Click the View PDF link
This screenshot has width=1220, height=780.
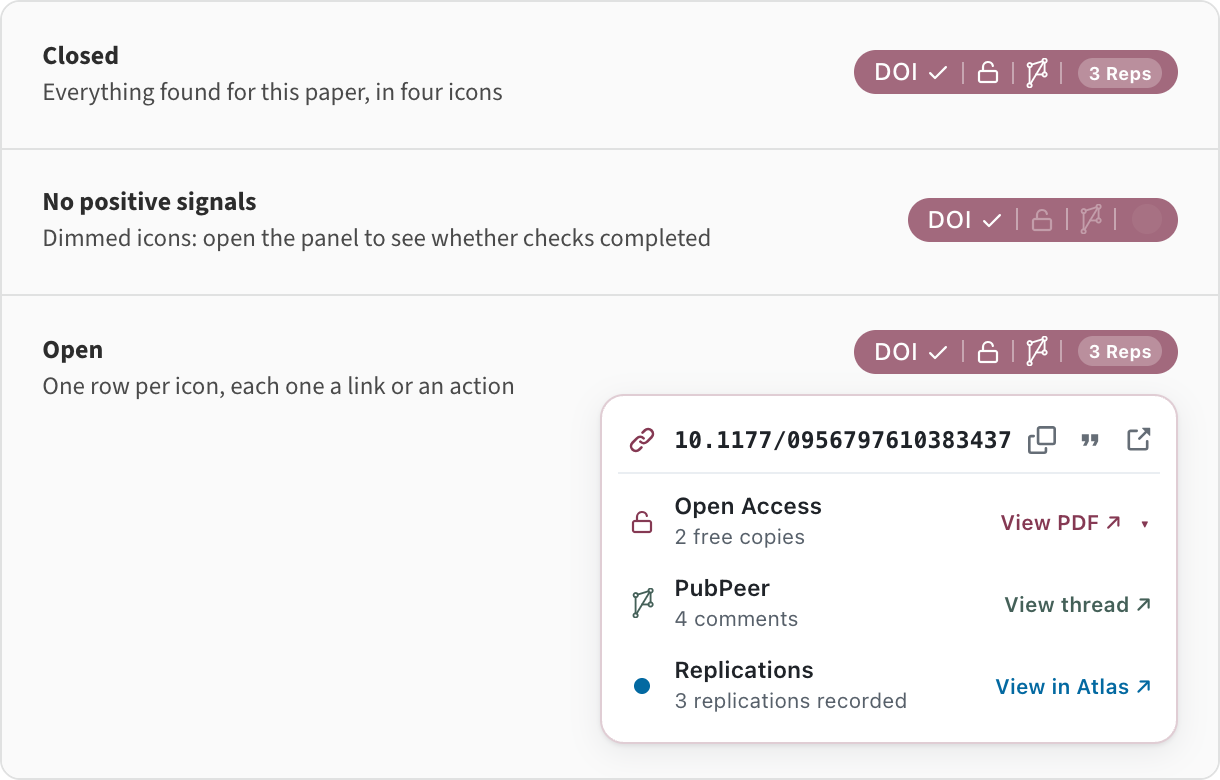click(1060, 523)
